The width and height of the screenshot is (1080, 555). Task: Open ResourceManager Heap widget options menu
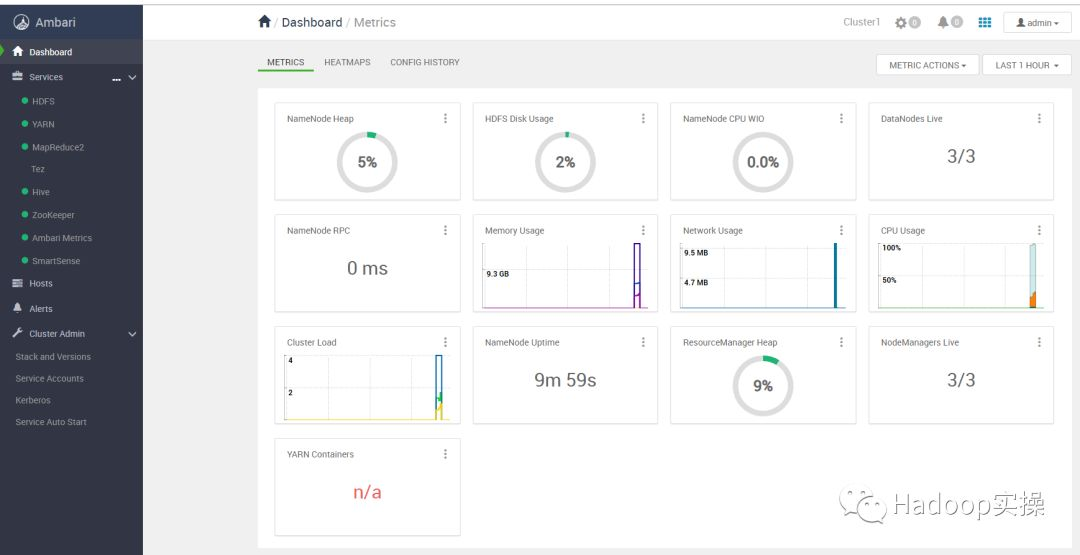pyautogui.click(x=841, y=342)
